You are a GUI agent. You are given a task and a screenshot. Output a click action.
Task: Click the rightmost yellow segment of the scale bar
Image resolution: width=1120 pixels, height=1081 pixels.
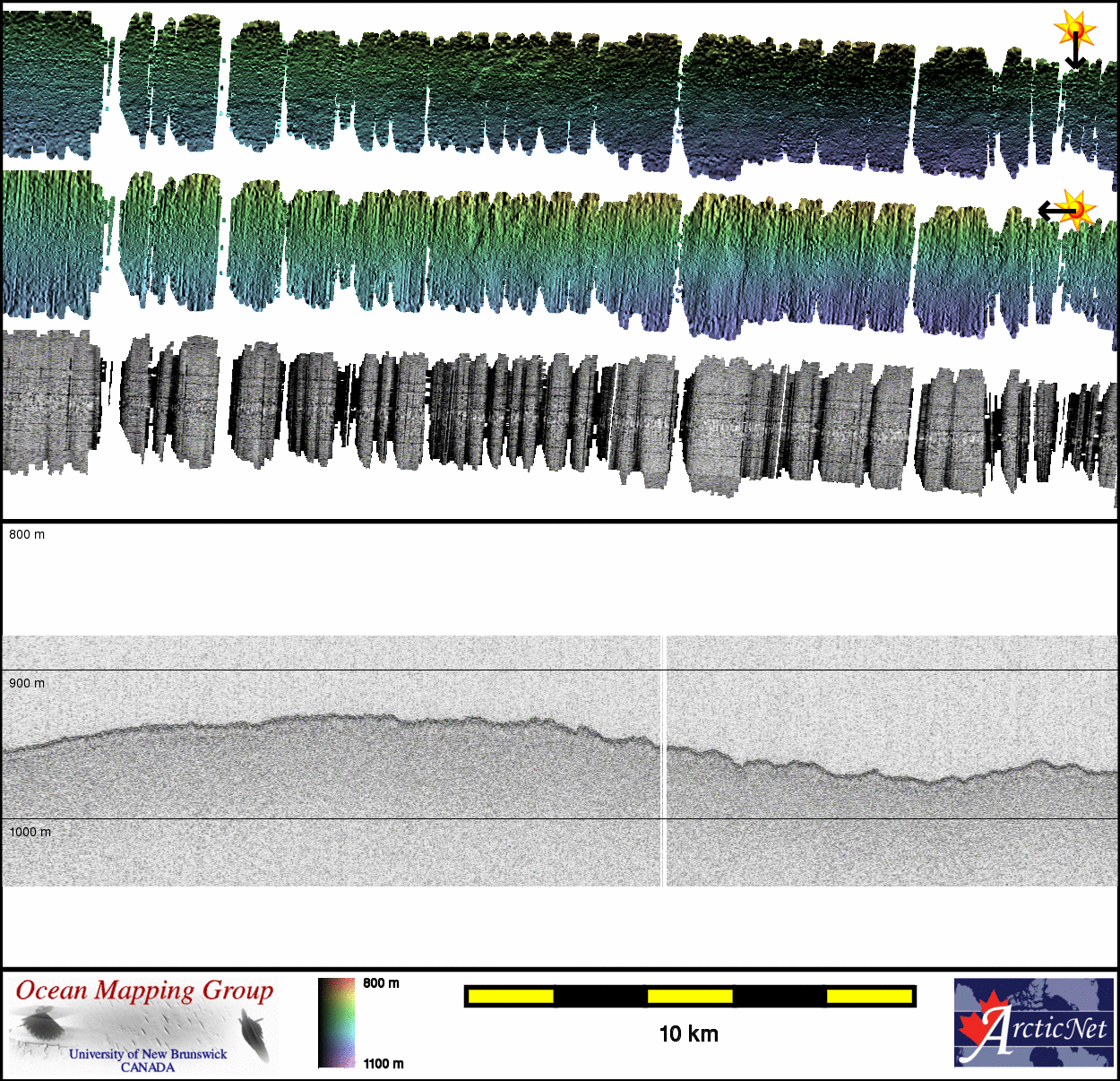pyautogui.click(x=868, y=996)
